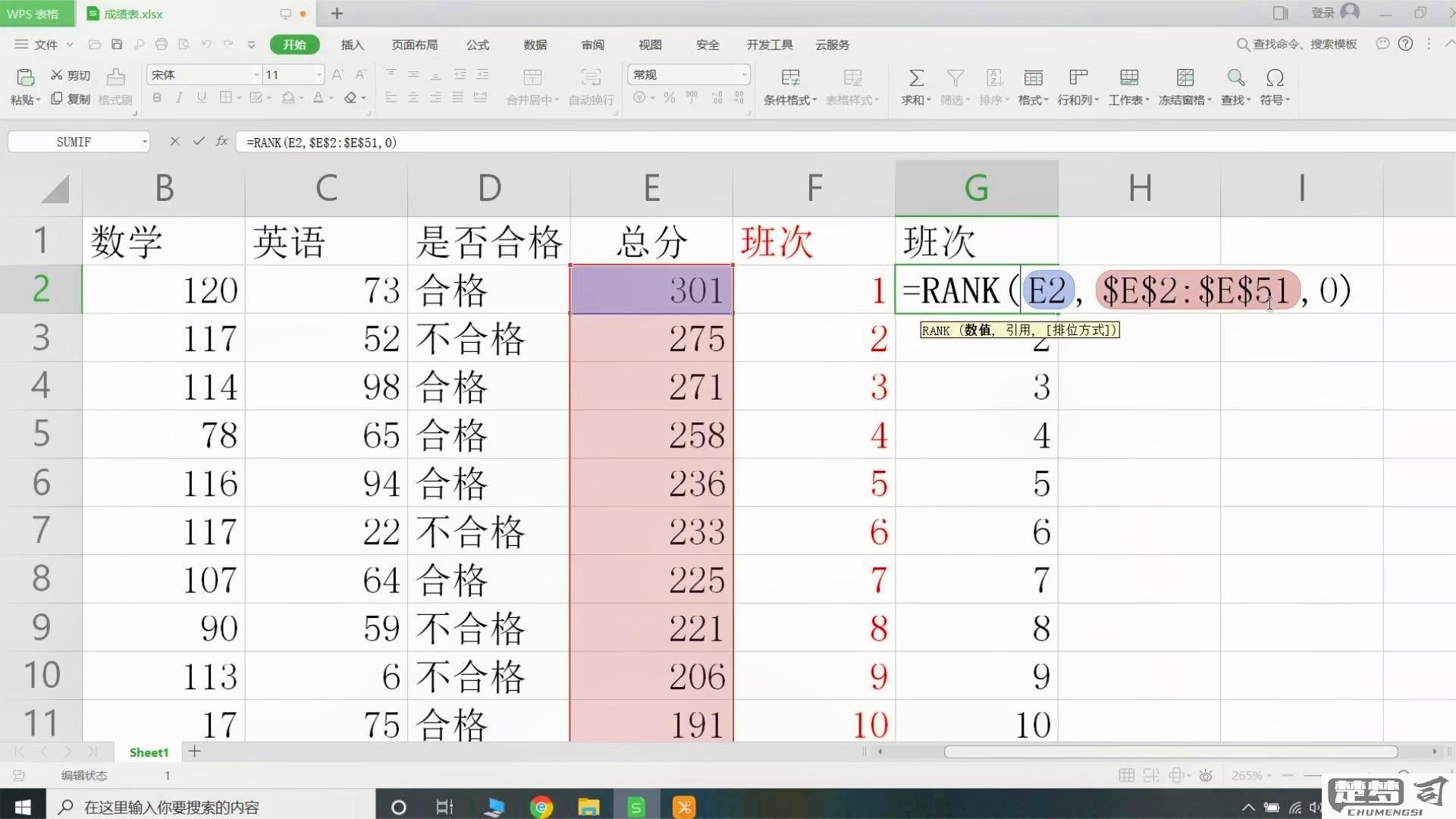Expand the borders dropdown arrow

239,98
